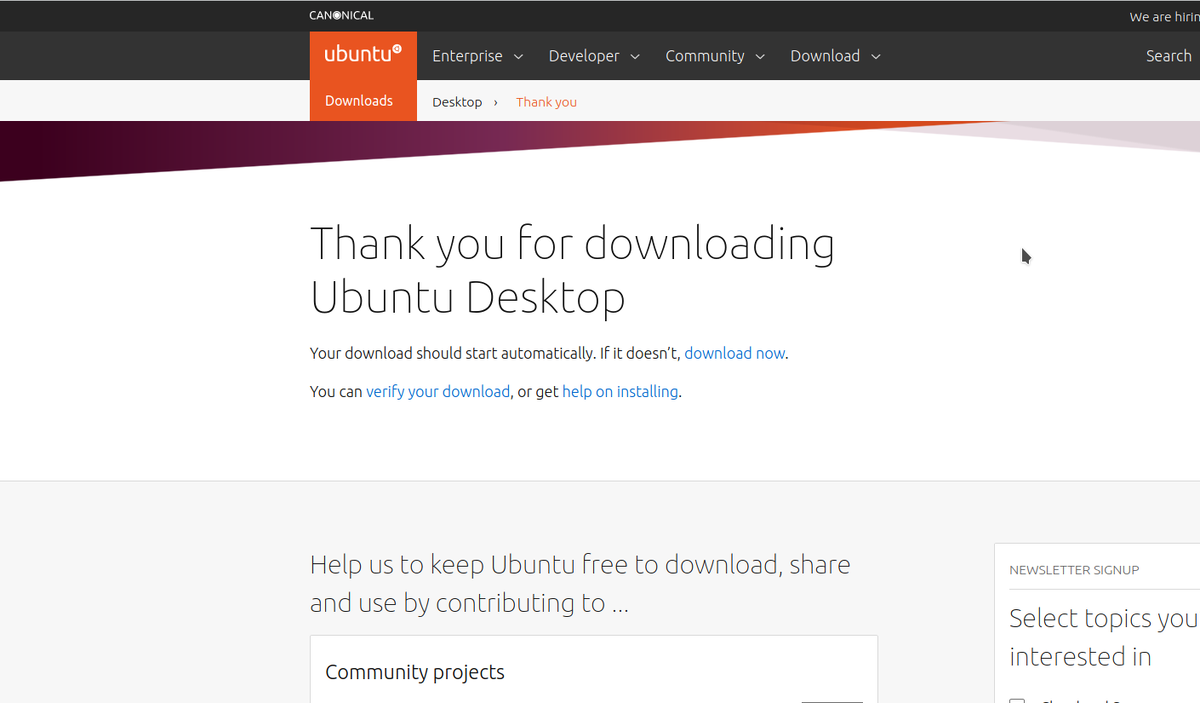Viewport: 1200px width, 703px height.
Task: Click Desktop in the breadcrumb trail
Action: [x=457, y=101]
